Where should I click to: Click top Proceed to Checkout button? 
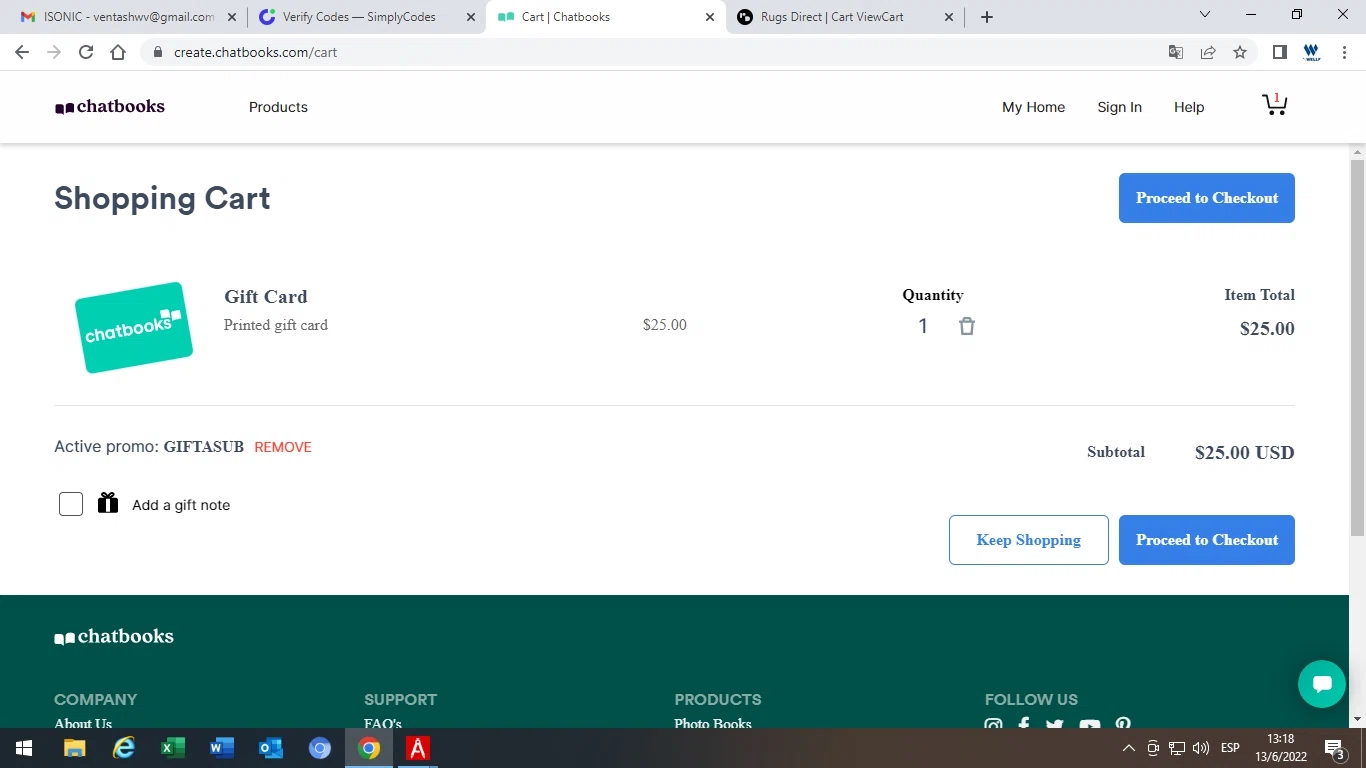coord(1206,198)
